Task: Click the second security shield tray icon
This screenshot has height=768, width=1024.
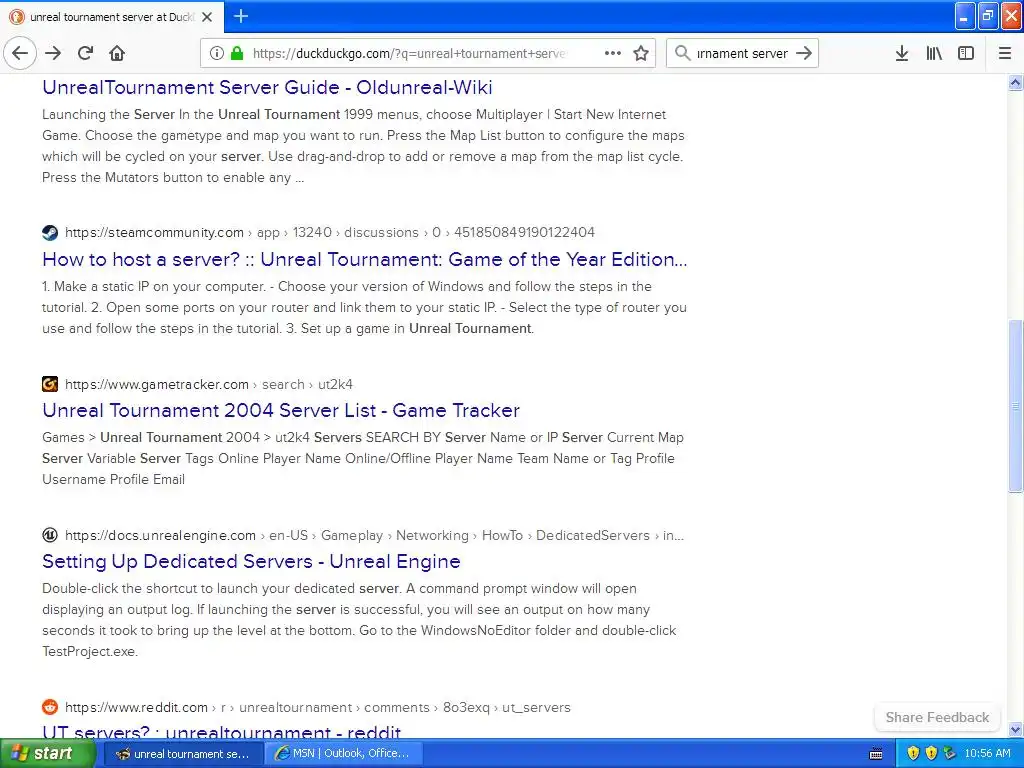Action: tap(931, 754)
